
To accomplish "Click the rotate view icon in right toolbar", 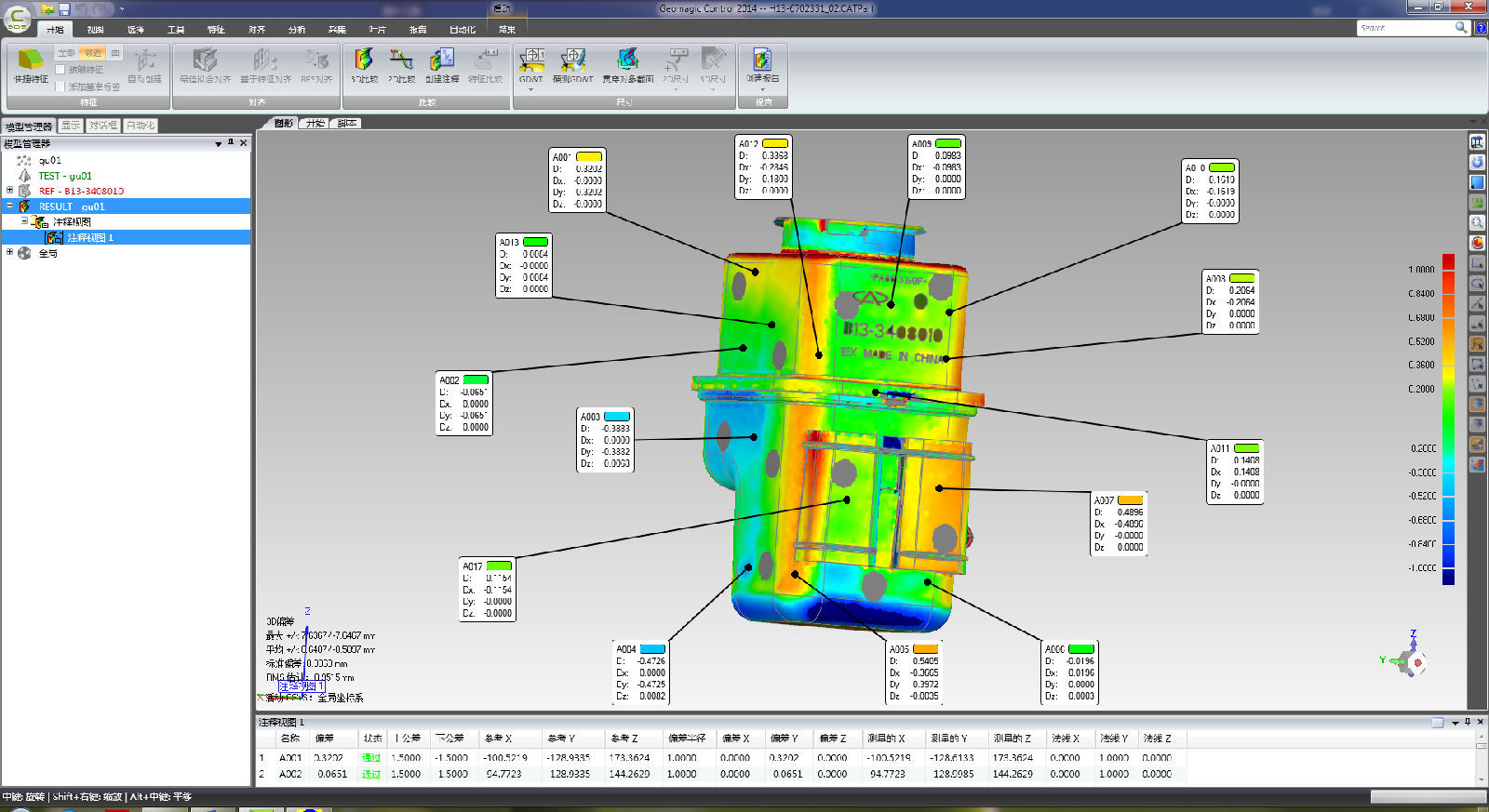I will pos(1477,163).
